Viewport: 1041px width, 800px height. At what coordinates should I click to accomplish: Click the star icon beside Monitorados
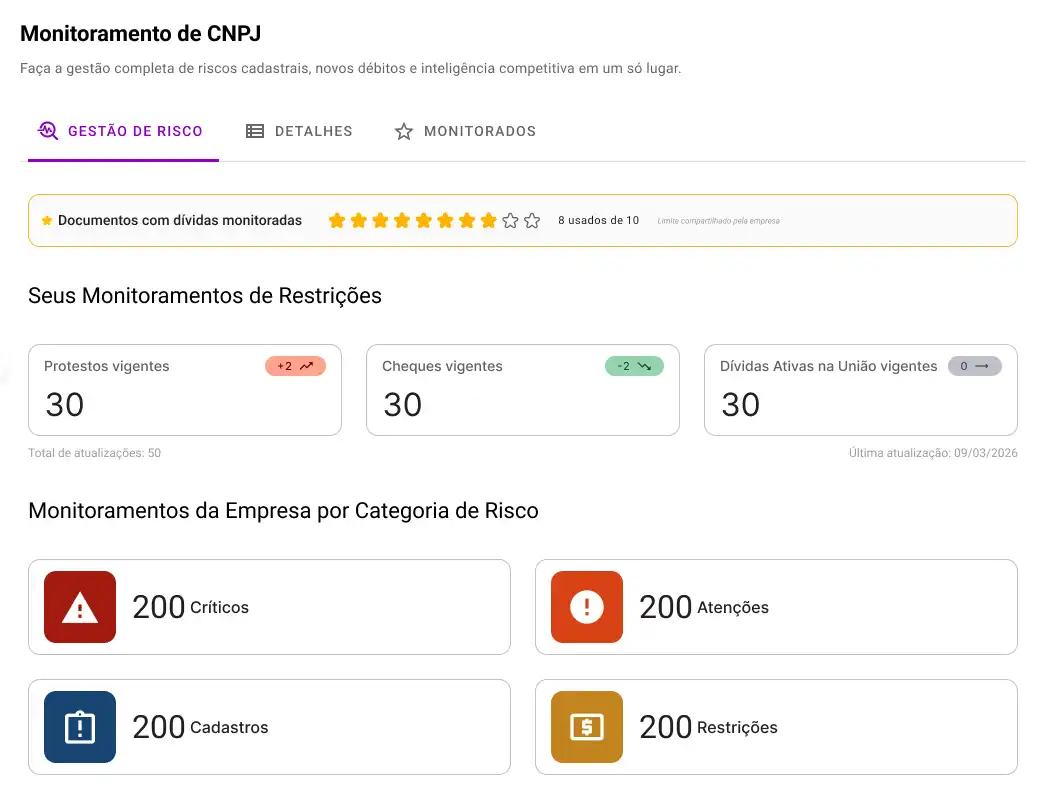coord(403,130)
